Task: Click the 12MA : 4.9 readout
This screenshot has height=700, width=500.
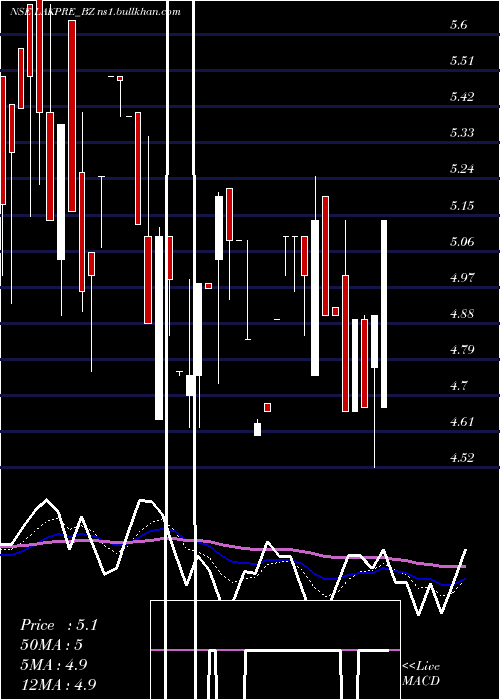Action: tap(58, 684)
